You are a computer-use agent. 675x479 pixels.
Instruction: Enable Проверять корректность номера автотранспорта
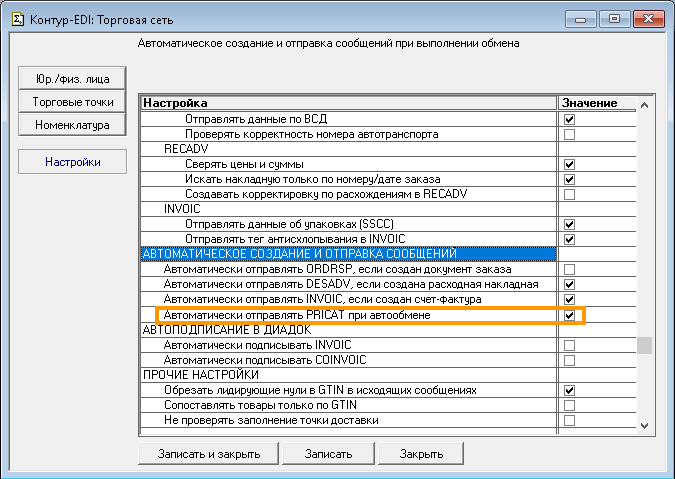pos(569,134)
